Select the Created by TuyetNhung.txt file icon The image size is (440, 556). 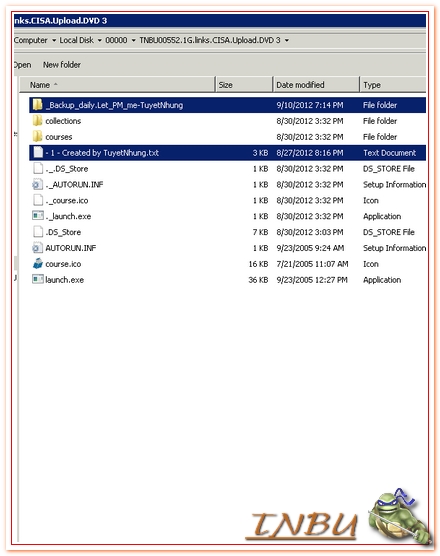click(x=38, y=152)
